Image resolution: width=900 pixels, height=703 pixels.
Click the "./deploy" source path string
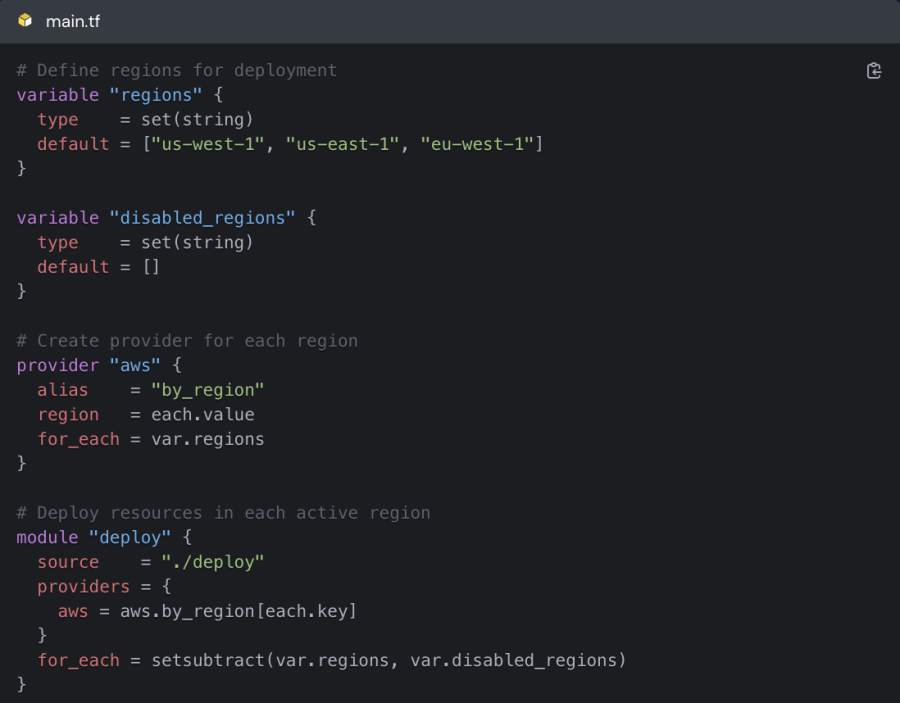tap(212, 562)
